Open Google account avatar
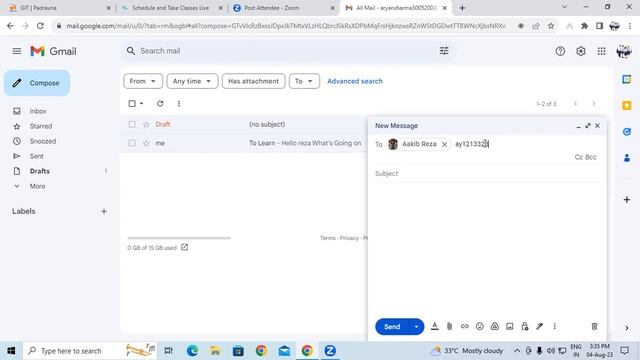The height and width of the screenshot is (360, 640). pos(624,51)
